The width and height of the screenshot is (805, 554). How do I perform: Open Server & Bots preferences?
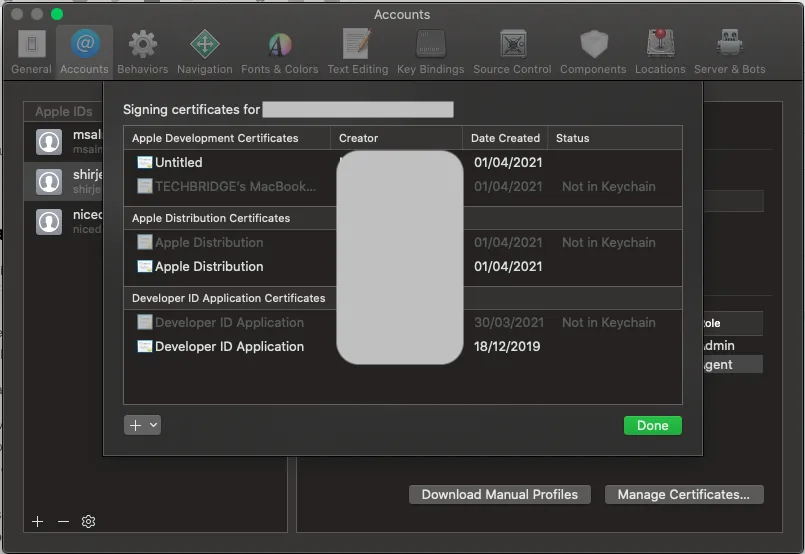click(x=730, y=52)
